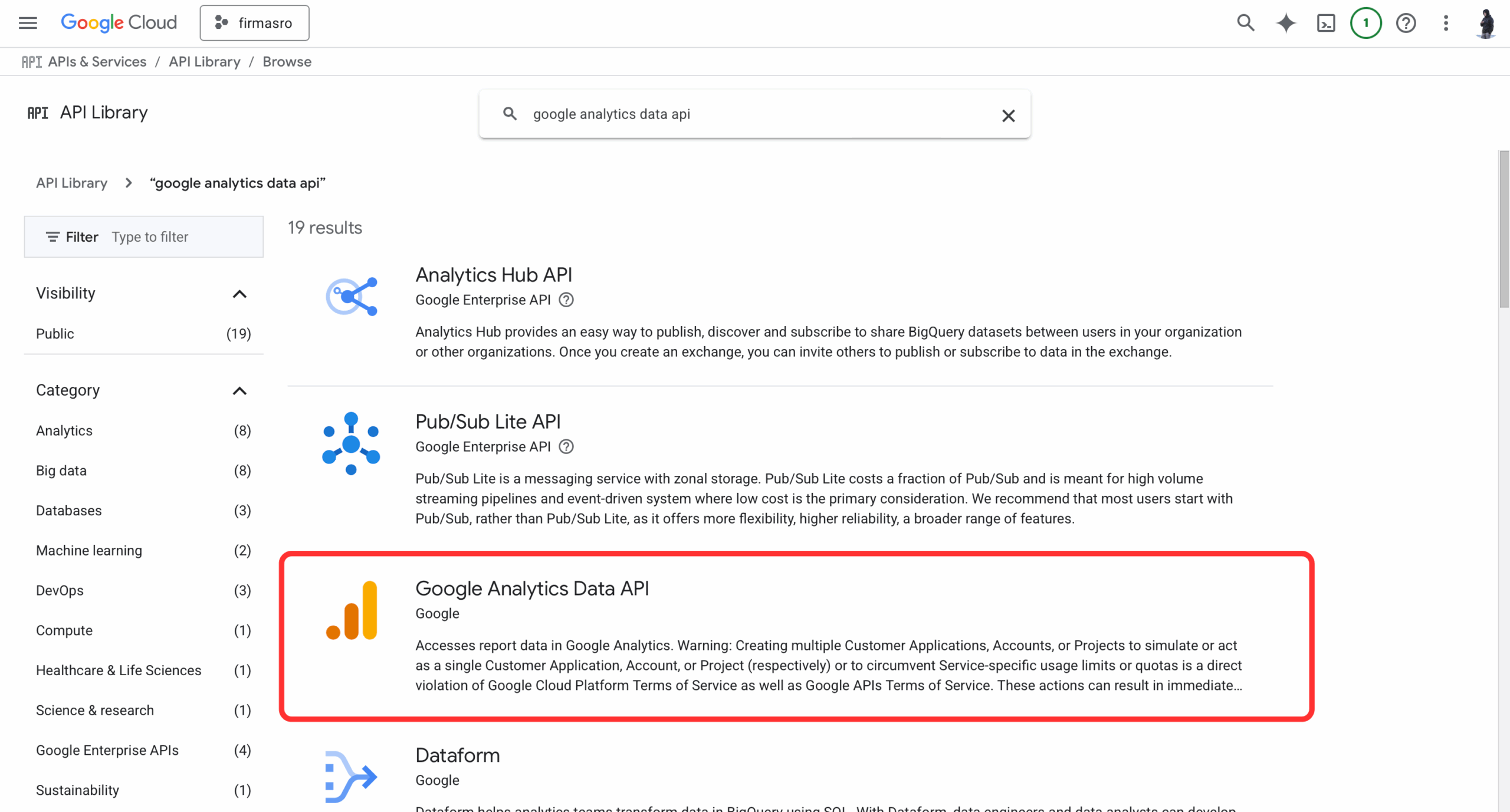The height and width of the screenshot is (812, 1510).
Task: Open the three-dot settings and utilities menu
Action: [x=1446, y=23]
